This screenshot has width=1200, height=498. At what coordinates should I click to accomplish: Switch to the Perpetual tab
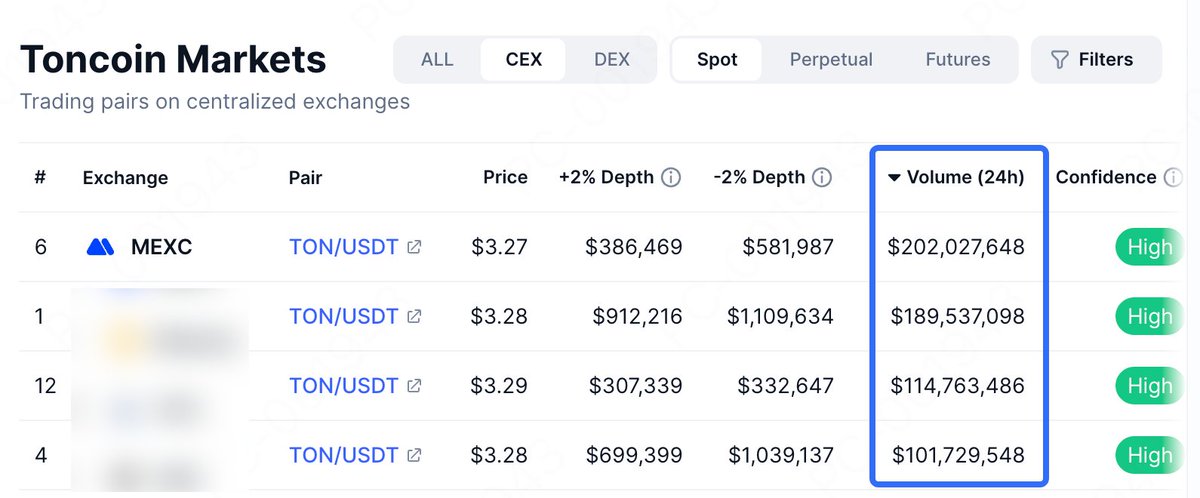(831, 59)
